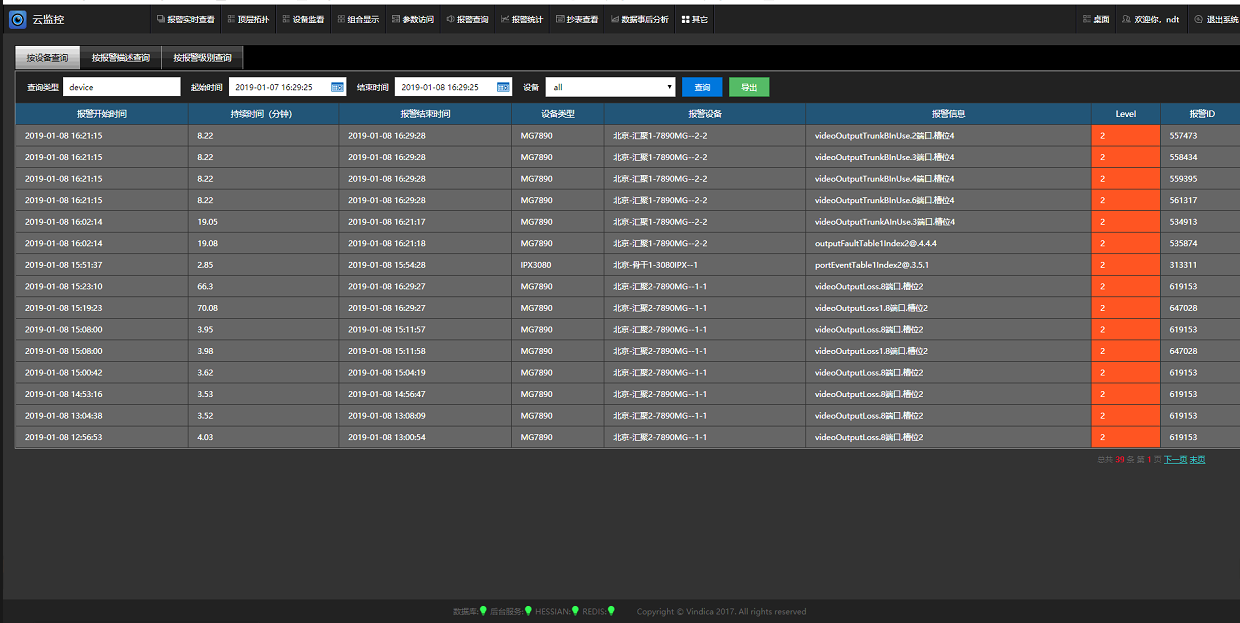Image resolution: width=1240 pixels, height=623 pixels.
Task: Switch to 按报警描述查询 tab
Action: click(x=120, y=58)
